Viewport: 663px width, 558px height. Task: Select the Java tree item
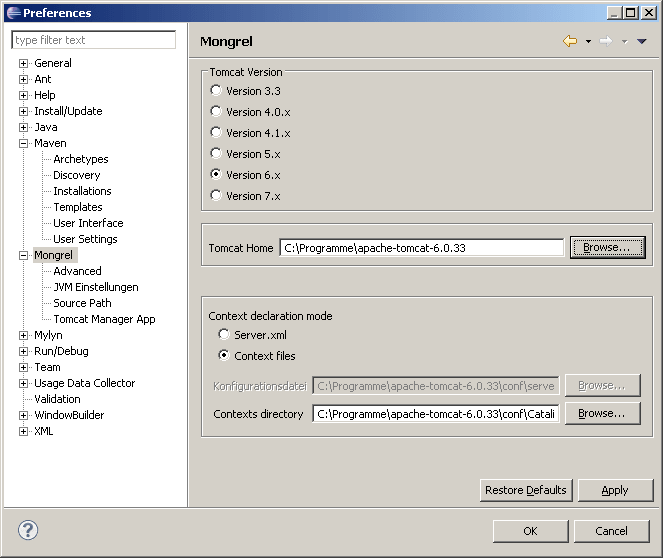click(46, 127)
